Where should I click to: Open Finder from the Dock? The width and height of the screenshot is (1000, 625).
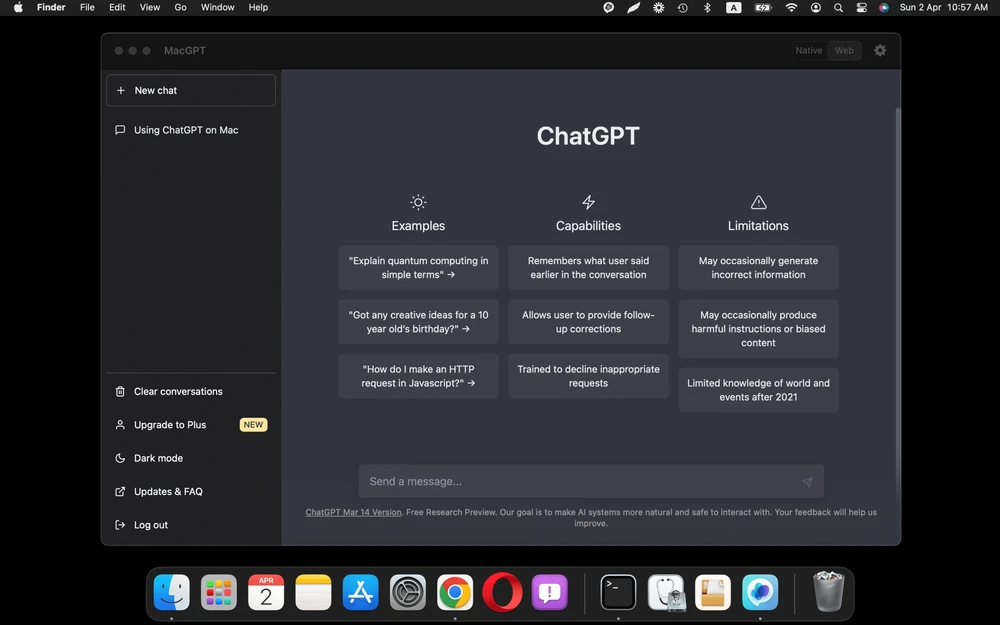pyautogui.click(x=172, y=592)
